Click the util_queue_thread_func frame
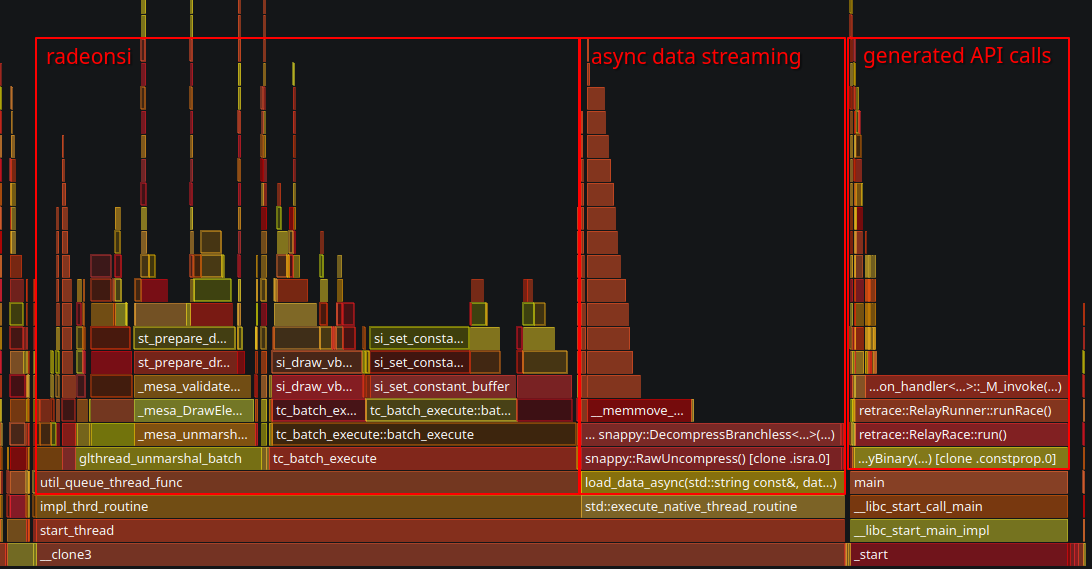This screenshot has width=1092, height=569. pos(300,482)
